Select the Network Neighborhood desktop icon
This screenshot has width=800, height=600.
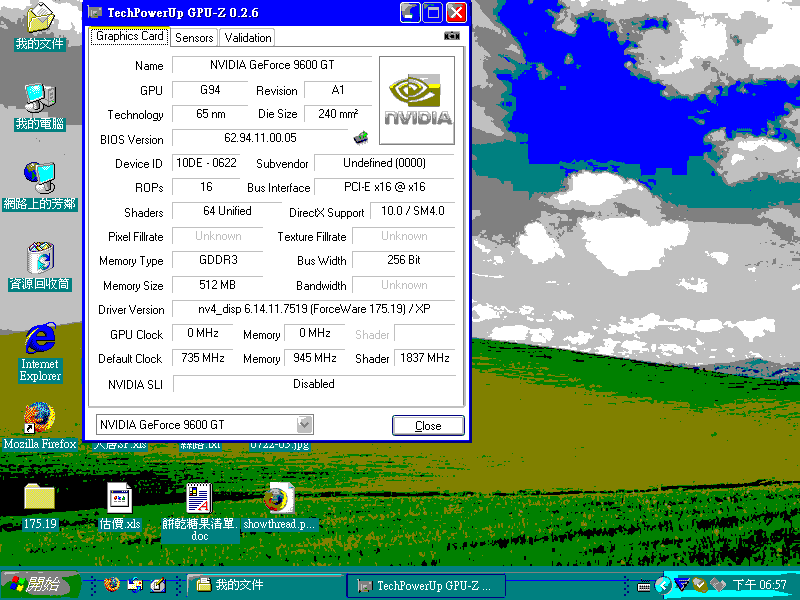[x=40, y=187]
